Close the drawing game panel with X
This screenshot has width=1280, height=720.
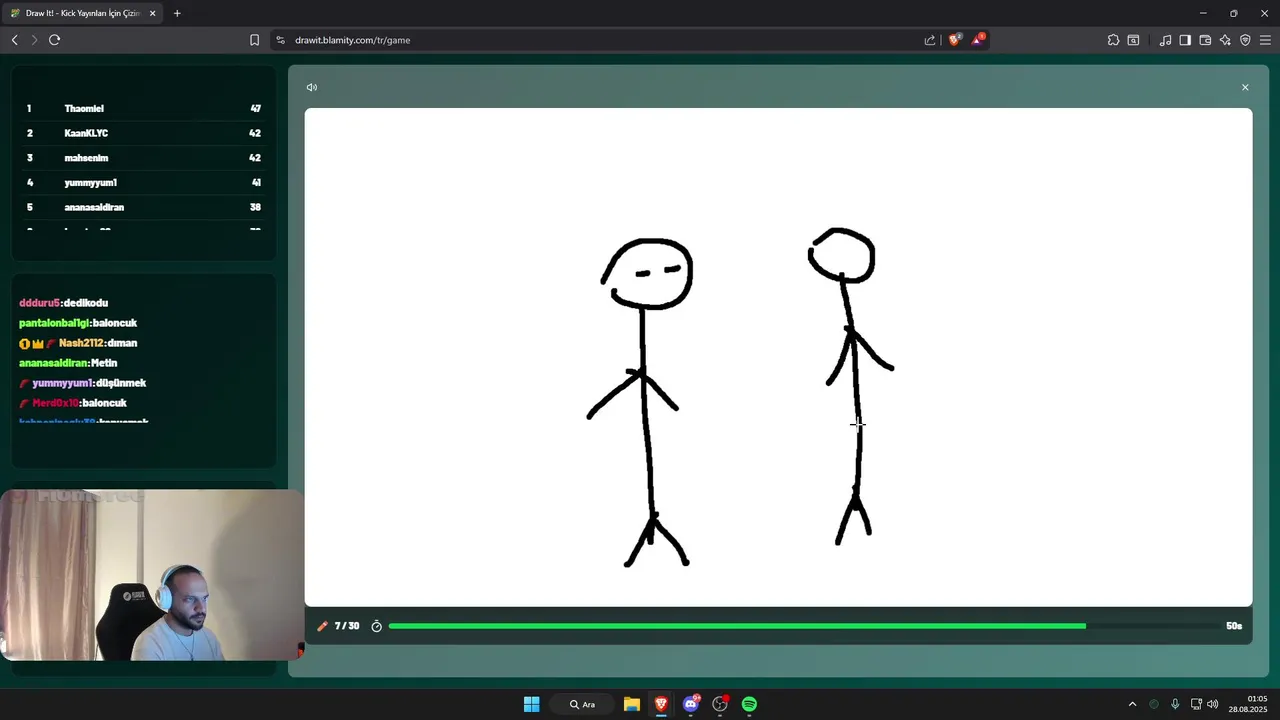point(1245,87)
